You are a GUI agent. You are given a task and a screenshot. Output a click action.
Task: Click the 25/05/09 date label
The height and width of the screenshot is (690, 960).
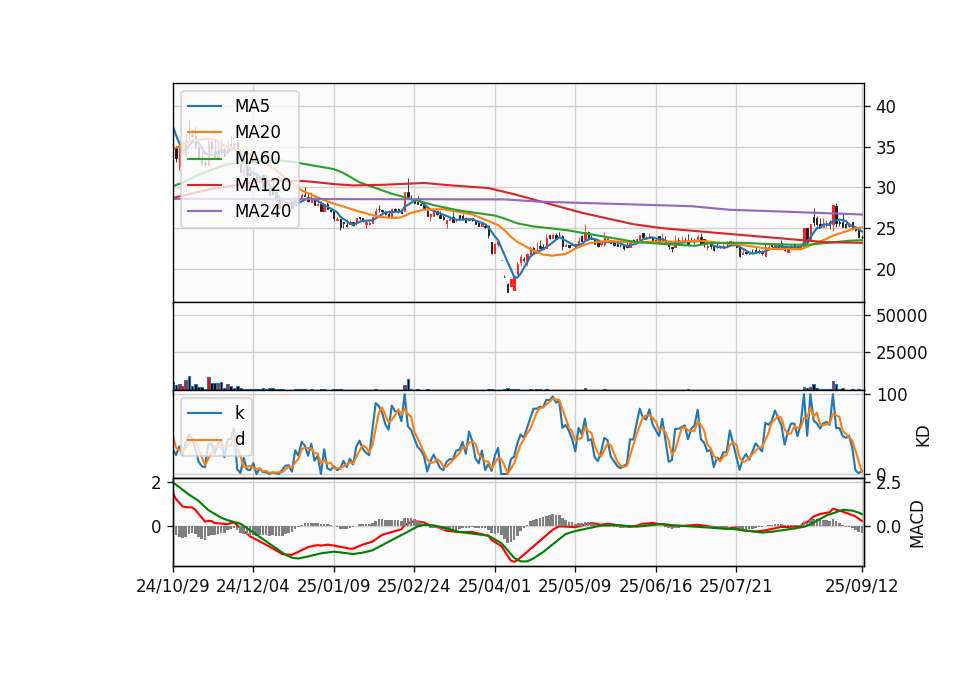pos(575,586)
